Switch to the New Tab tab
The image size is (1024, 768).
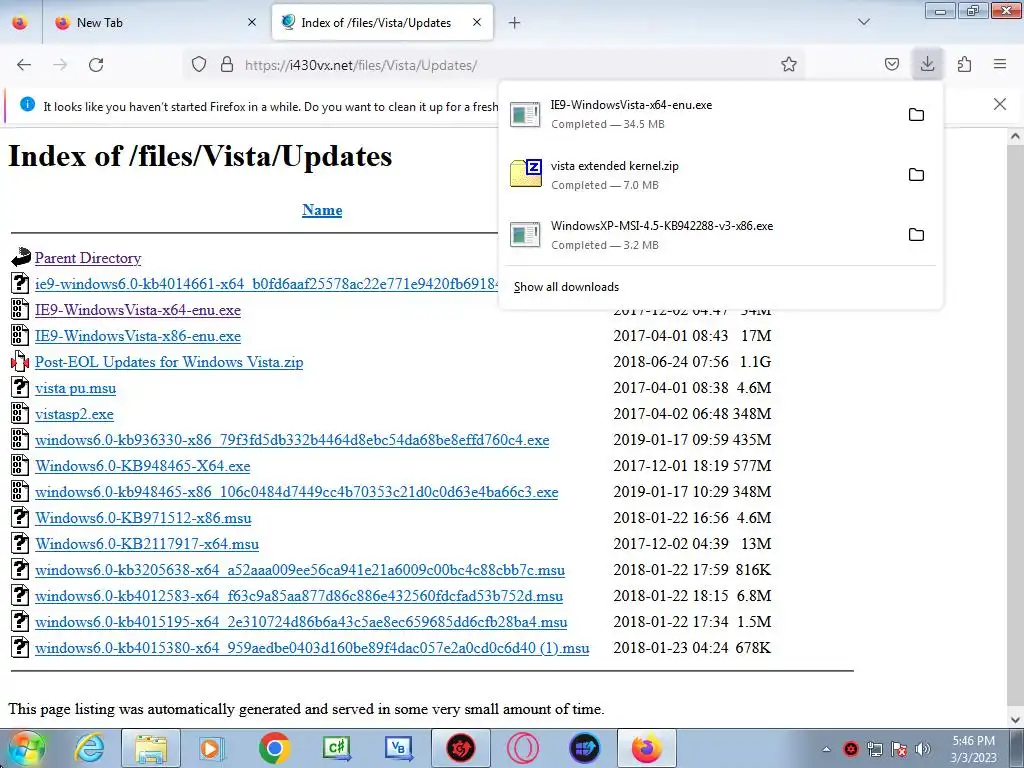pos(155,23)
